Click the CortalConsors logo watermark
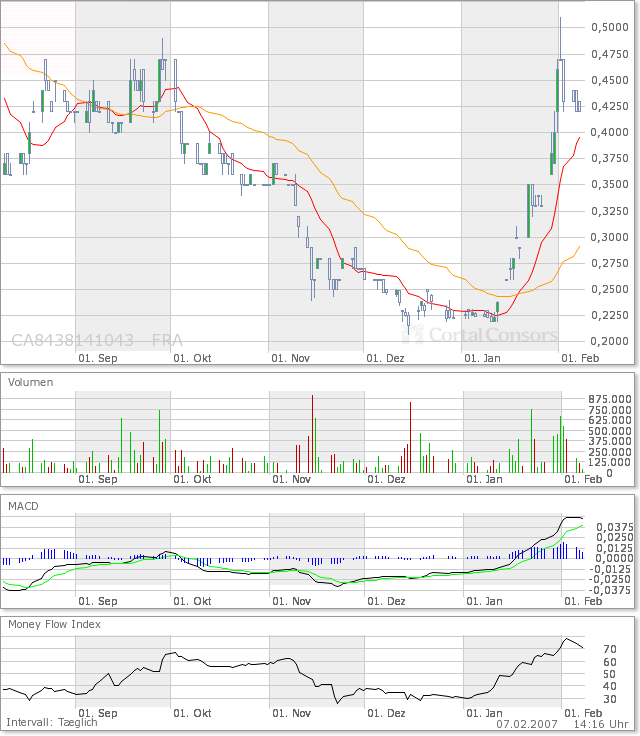Image resolution: width=640 pixels, height=736 pixels. [487, 336]
